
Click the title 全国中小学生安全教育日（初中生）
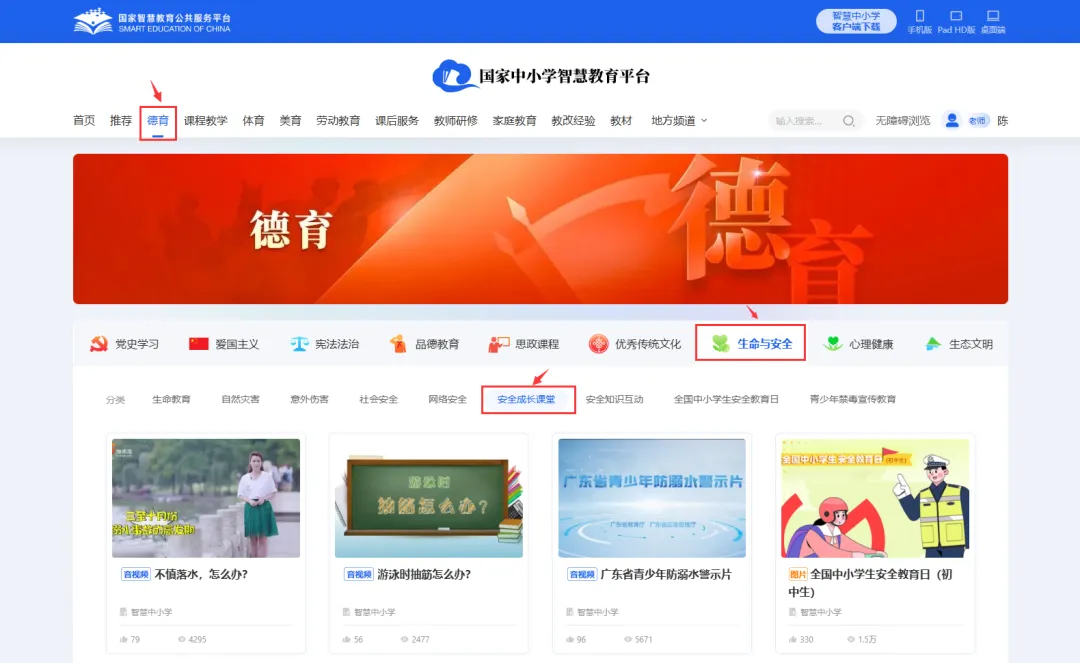click(871, 582)
